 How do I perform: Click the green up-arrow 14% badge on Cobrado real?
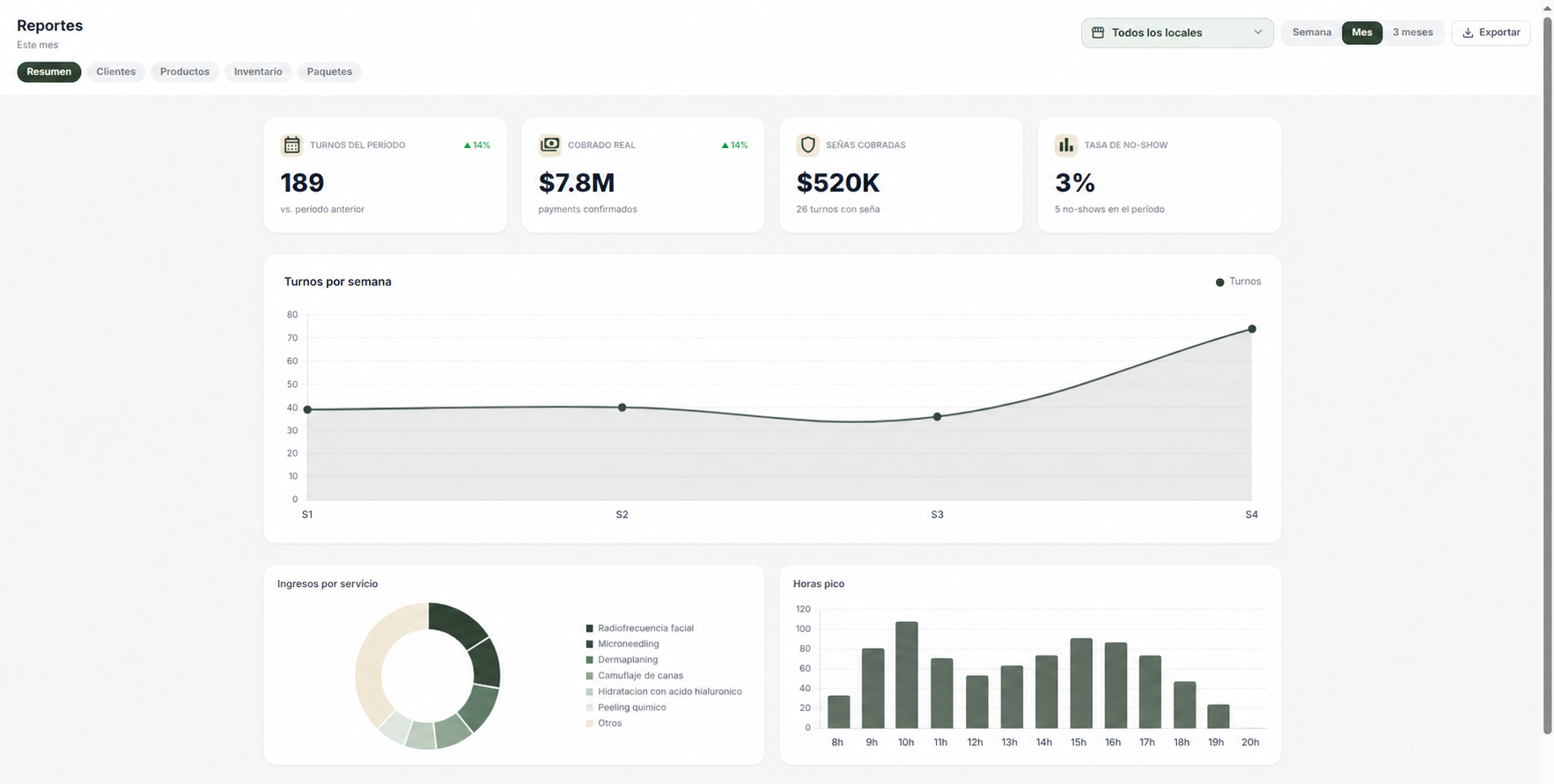(x=734, y=145)
